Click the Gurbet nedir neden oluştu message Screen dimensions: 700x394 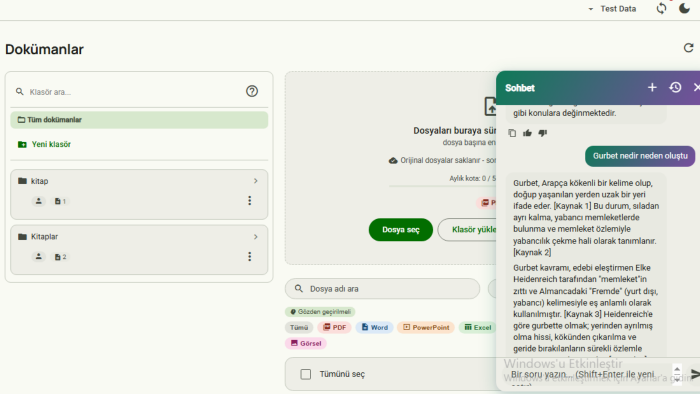click(x=640, y=156)
